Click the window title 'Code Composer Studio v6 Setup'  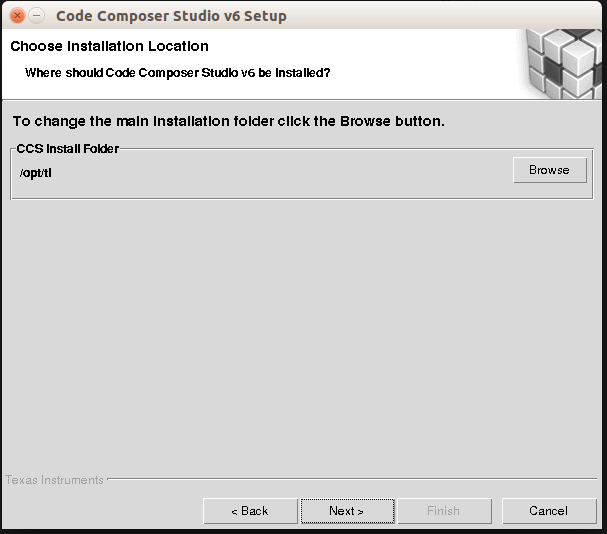point(171,16)
